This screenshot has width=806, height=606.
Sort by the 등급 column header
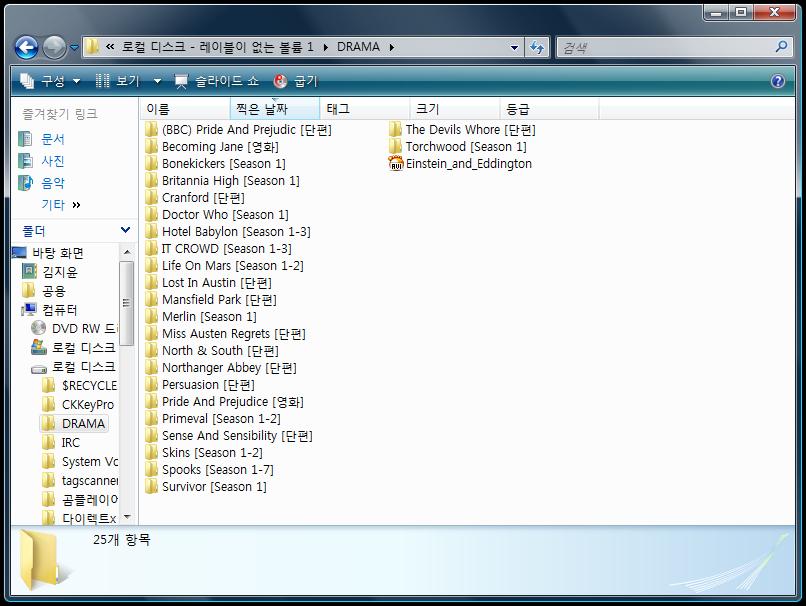click(x=549, y=109)
